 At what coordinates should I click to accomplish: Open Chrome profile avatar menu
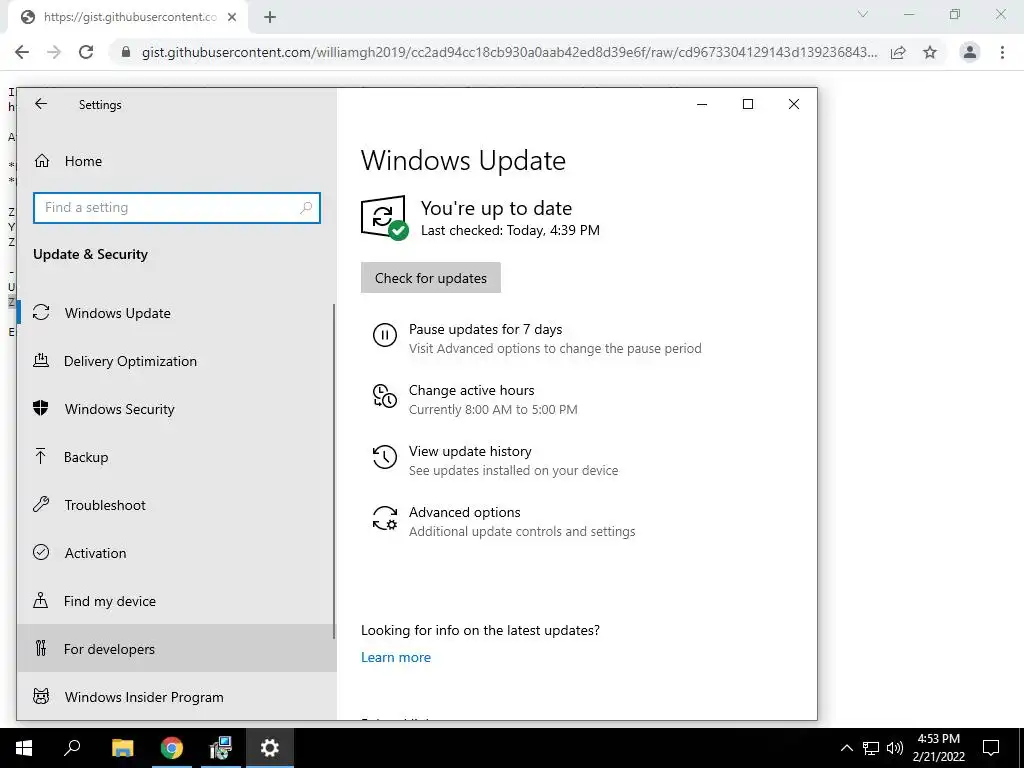(x=970, y=52)
